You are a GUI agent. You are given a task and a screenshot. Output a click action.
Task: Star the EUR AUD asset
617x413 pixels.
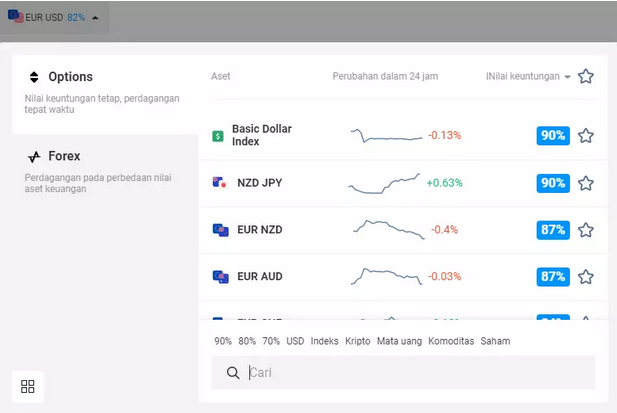click(586, 277)
